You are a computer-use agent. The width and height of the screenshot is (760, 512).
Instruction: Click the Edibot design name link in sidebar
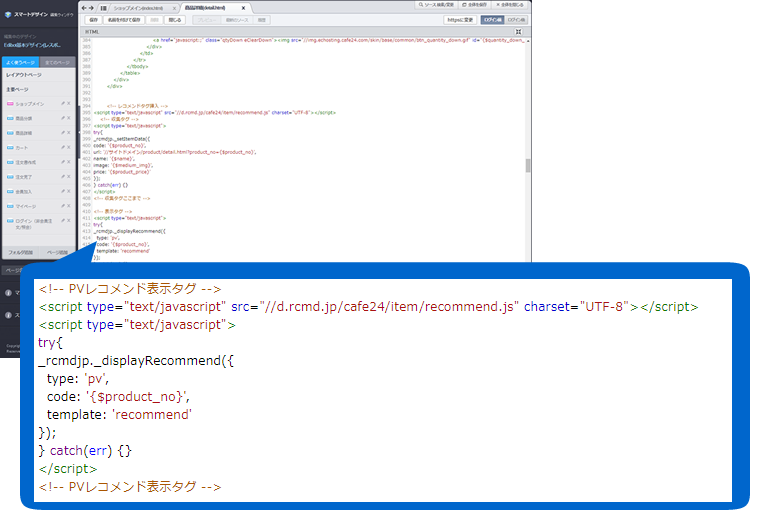pos(32,45)
